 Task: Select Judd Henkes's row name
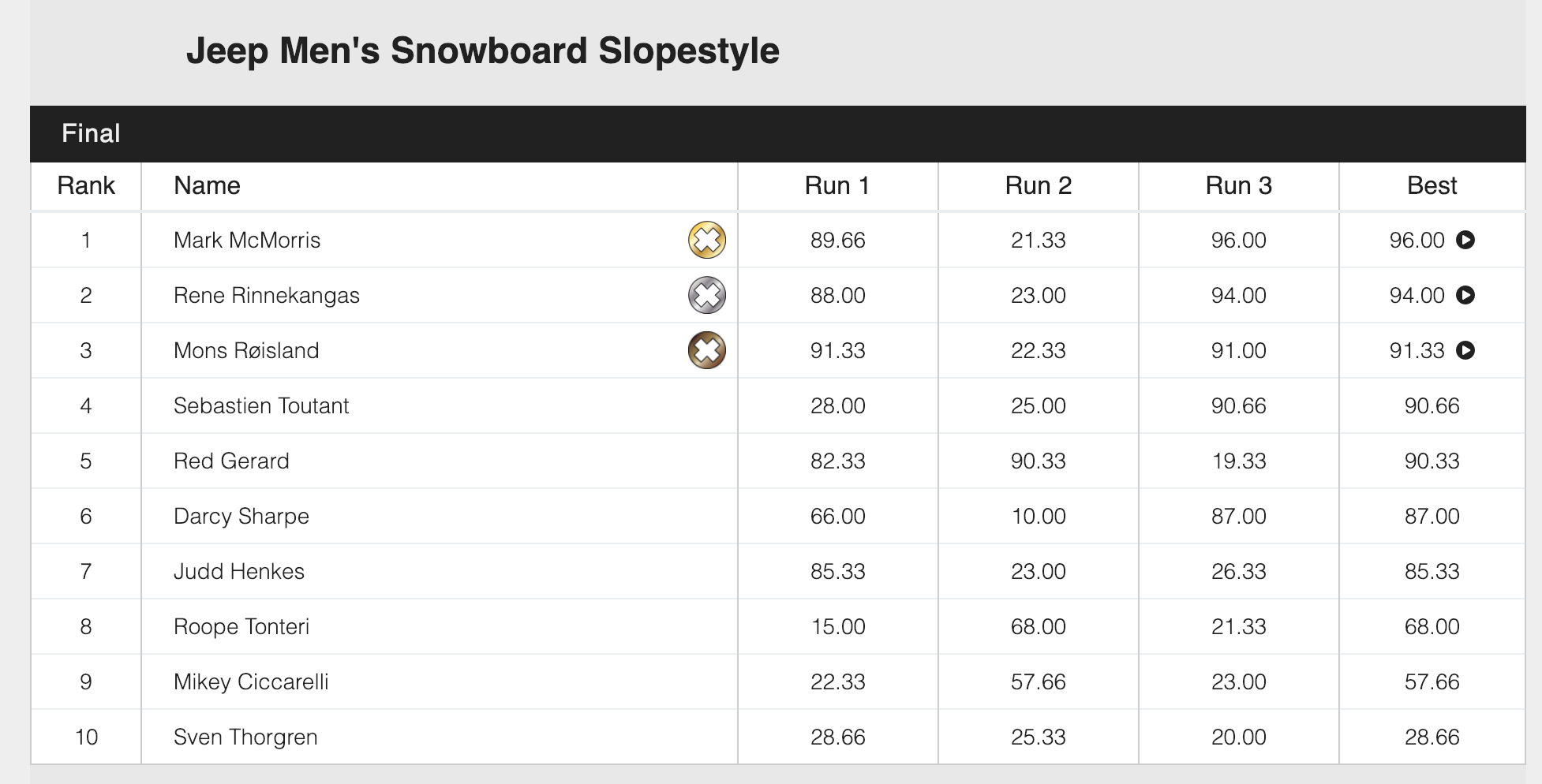pos(239,571)
